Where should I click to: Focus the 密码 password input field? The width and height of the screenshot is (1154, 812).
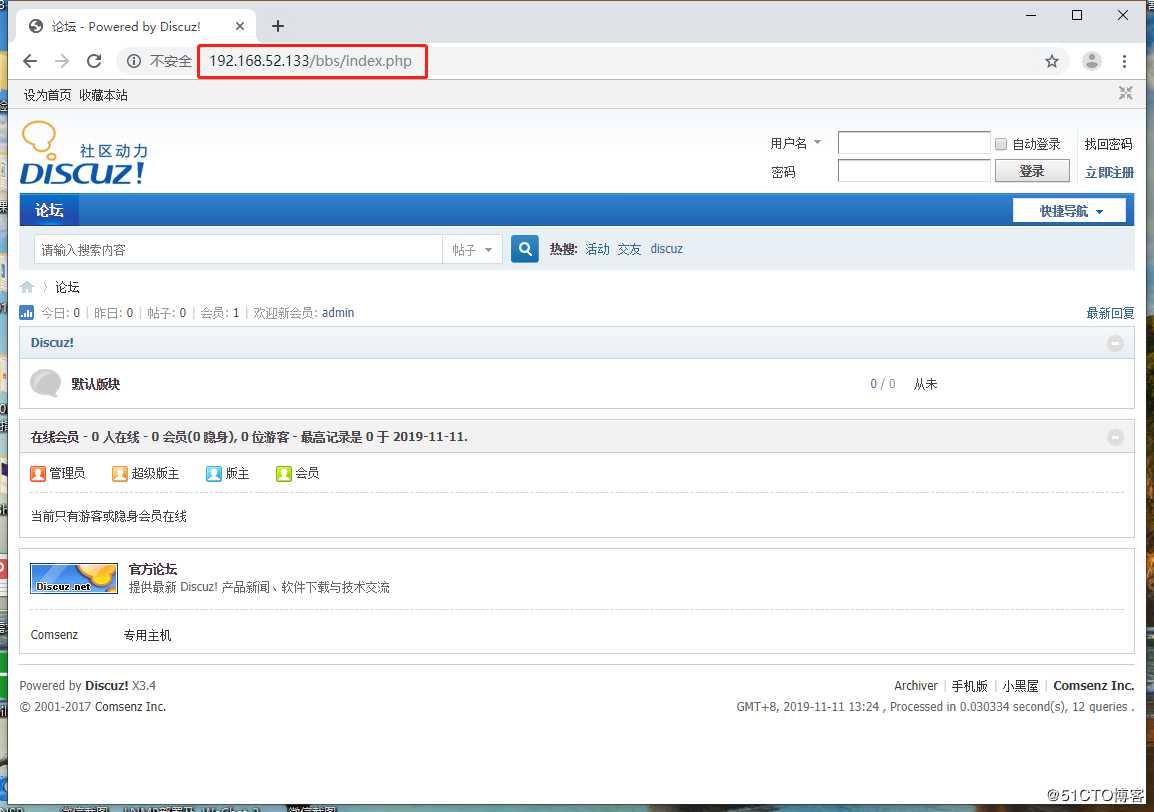(x=914, y=171)
